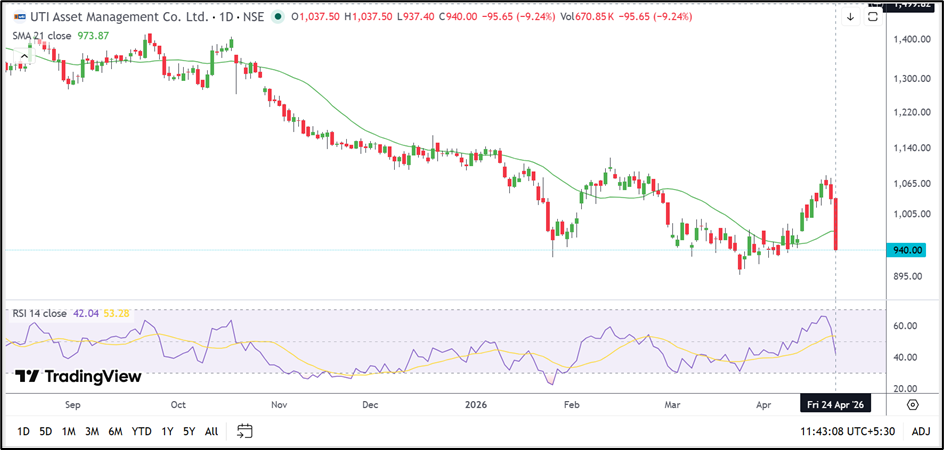
Task: Click the Fri 24 Apr '26 date marker
Action: click(836, 406)
